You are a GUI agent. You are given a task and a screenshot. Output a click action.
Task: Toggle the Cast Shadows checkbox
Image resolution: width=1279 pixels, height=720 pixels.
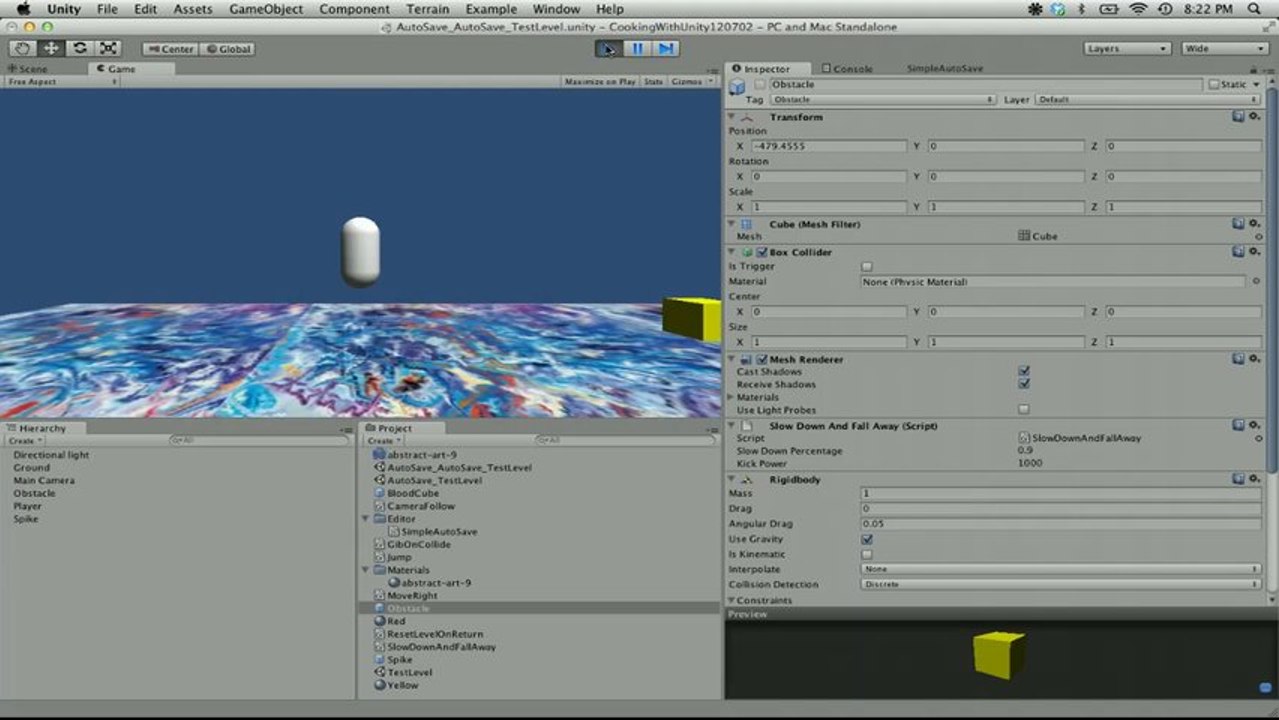tap(1024, 372)
